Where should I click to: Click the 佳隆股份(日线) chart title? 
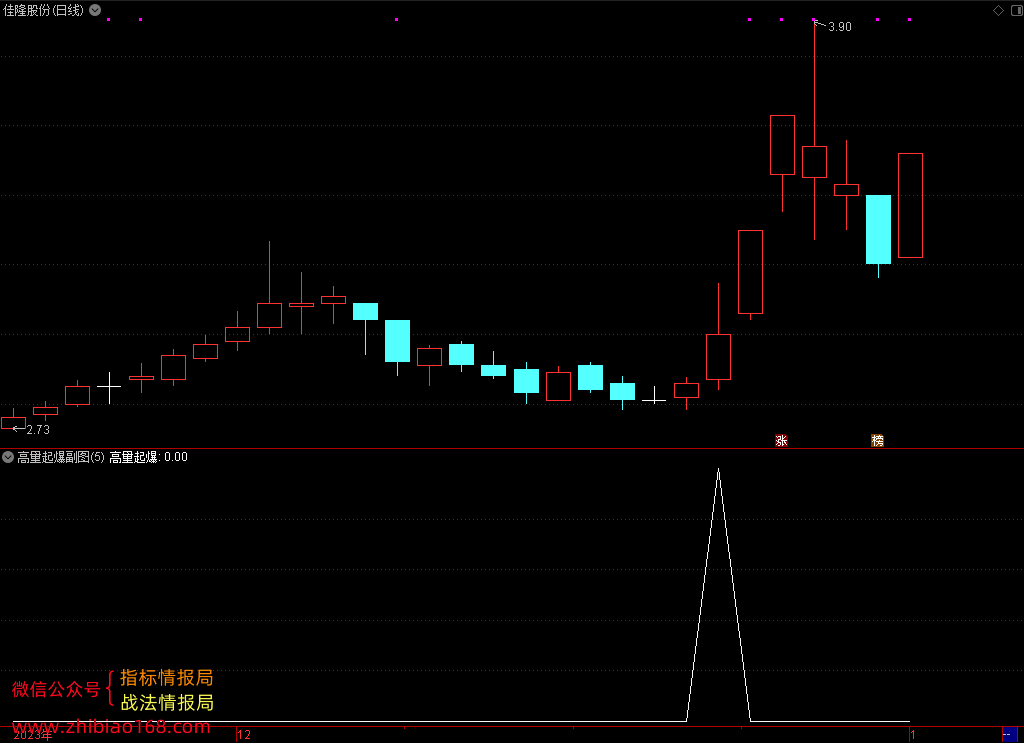[x=43, y=10]
